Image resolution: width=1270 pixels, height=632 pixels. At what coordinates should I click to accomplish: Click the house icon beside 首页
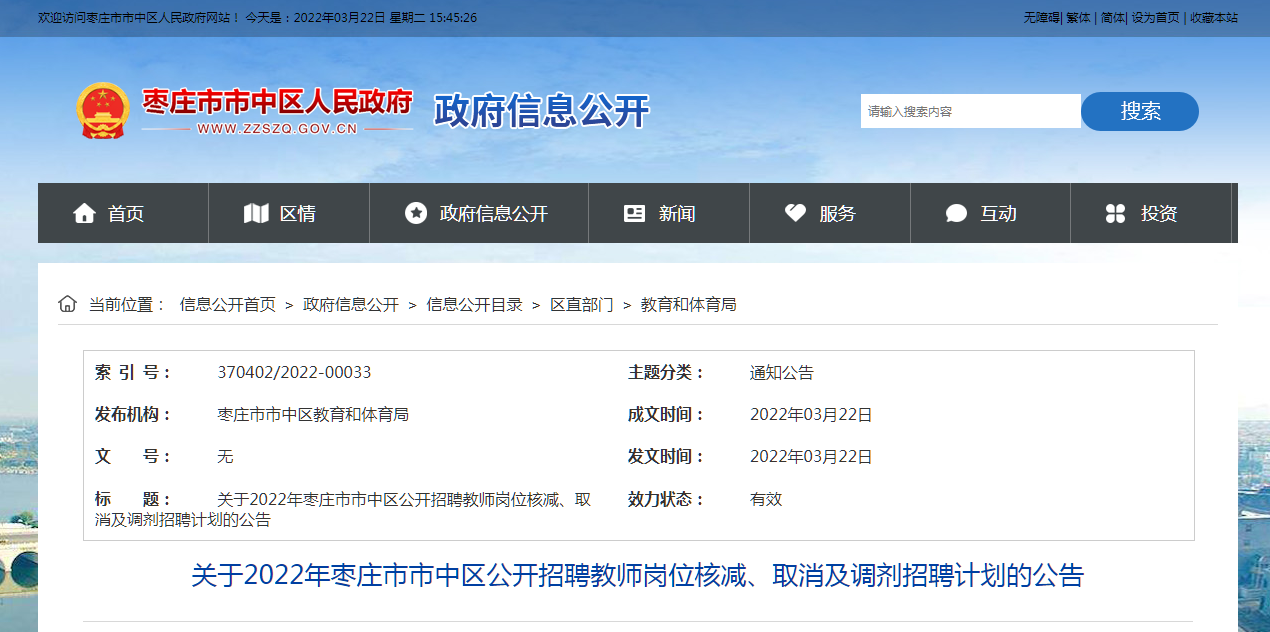point(84,213)
